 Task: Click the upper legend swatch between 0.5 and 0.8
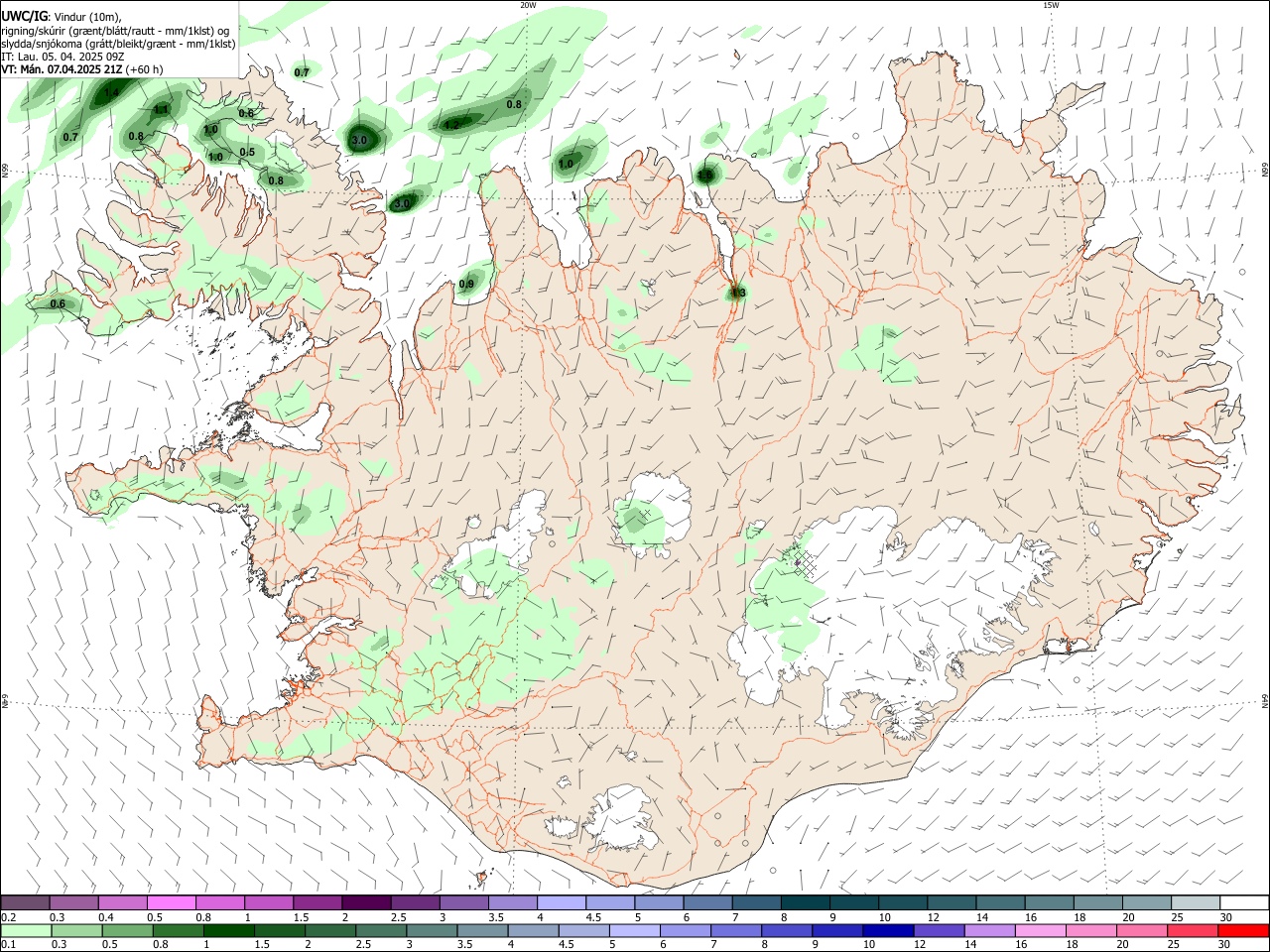[171, 902]
